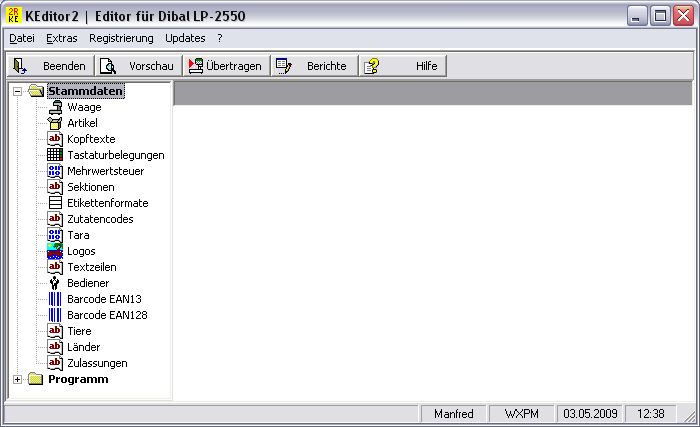This screenshot has height=427, width=700.
Task: Collapse the Stammdaten tree node
Action: (17, 91)
